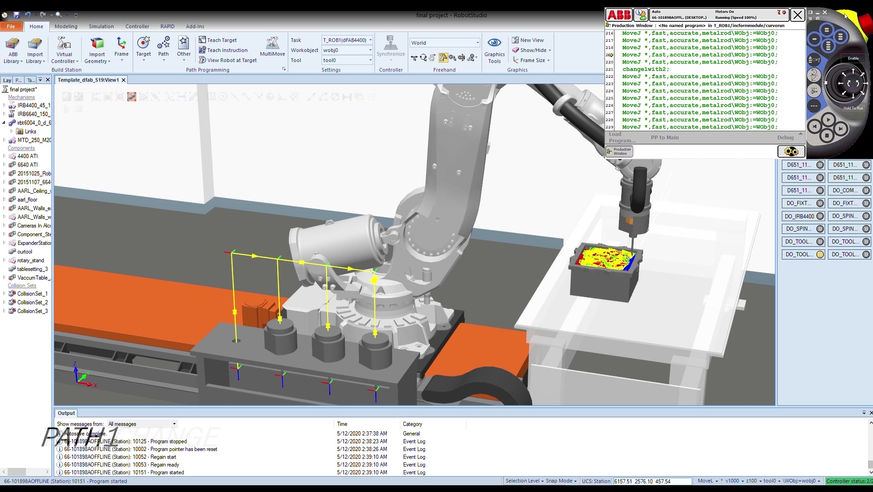
Task: Click the Synchronize controller icon
Action: pyautogui.click(x=390, y=42)
